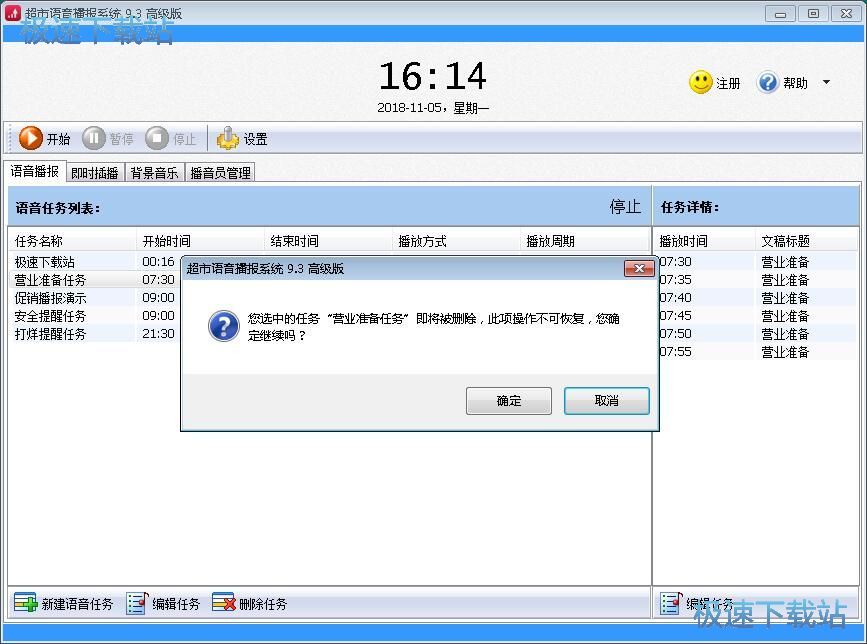Image resolution: width=867 pixels, height=644 pixels.
Task: Click the Stop (停止) toolbar icon
Action: click(x=156, y=138)
